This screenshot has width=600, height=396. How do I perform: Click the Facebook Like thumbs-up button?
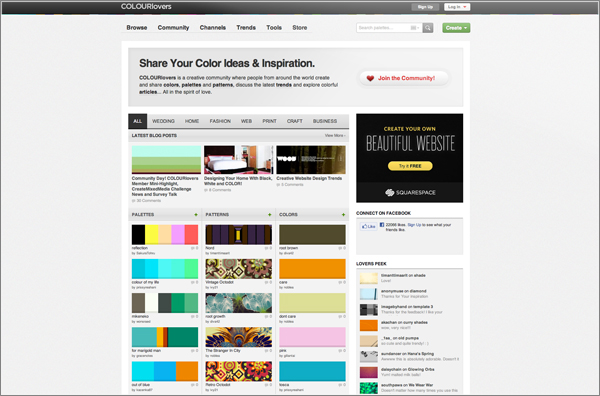pos(368,227)
